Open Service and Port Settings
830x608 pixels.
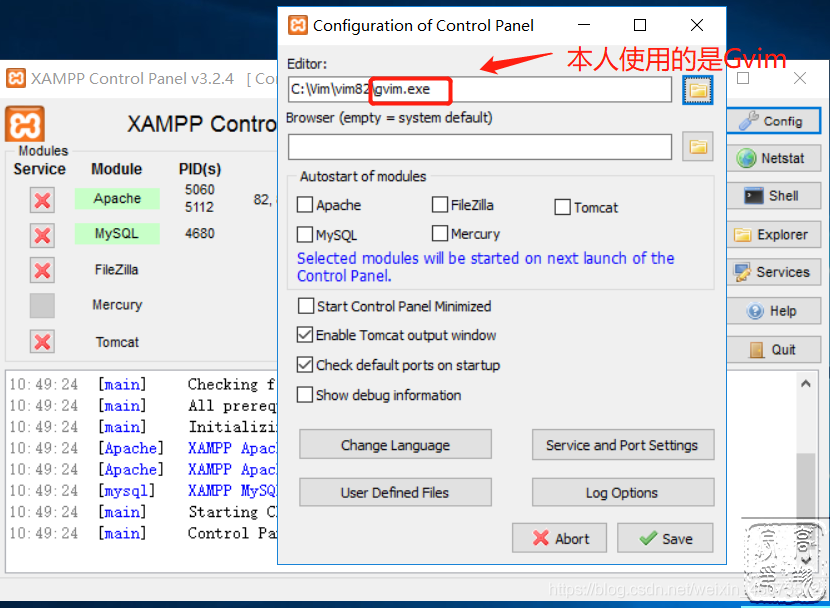622,444
